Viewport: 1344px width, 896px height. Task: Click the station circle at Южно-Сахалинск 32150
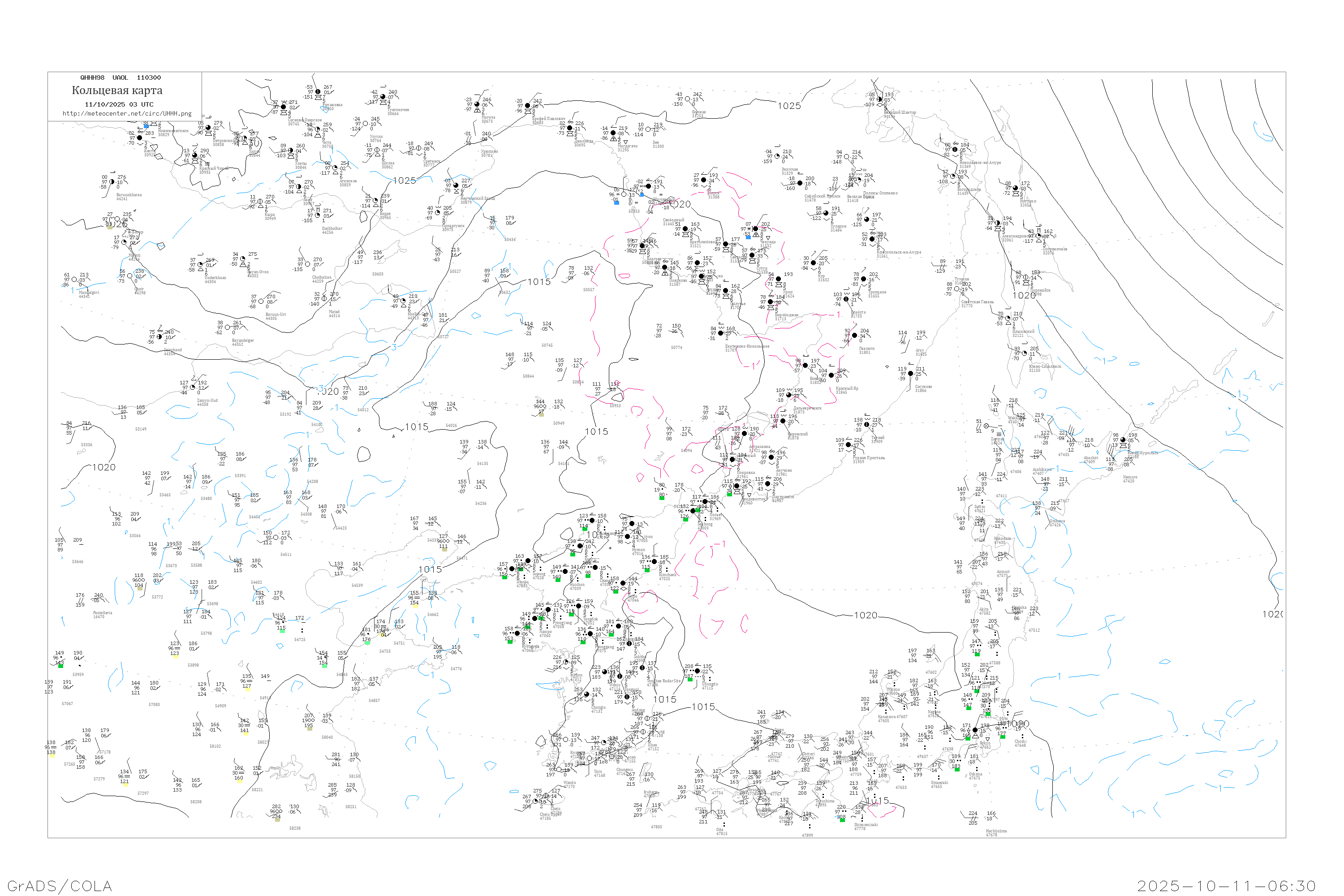point(1025,354)
